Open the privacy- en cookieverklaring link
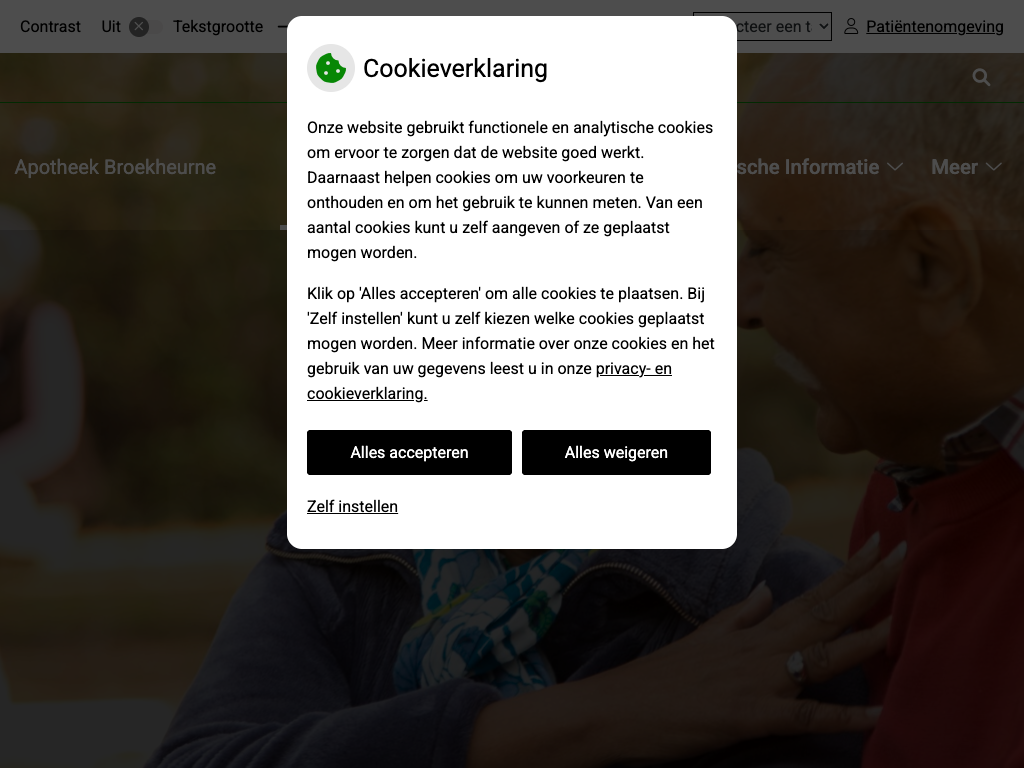Screen dimensions: 1024x768 tap(489, 381)
